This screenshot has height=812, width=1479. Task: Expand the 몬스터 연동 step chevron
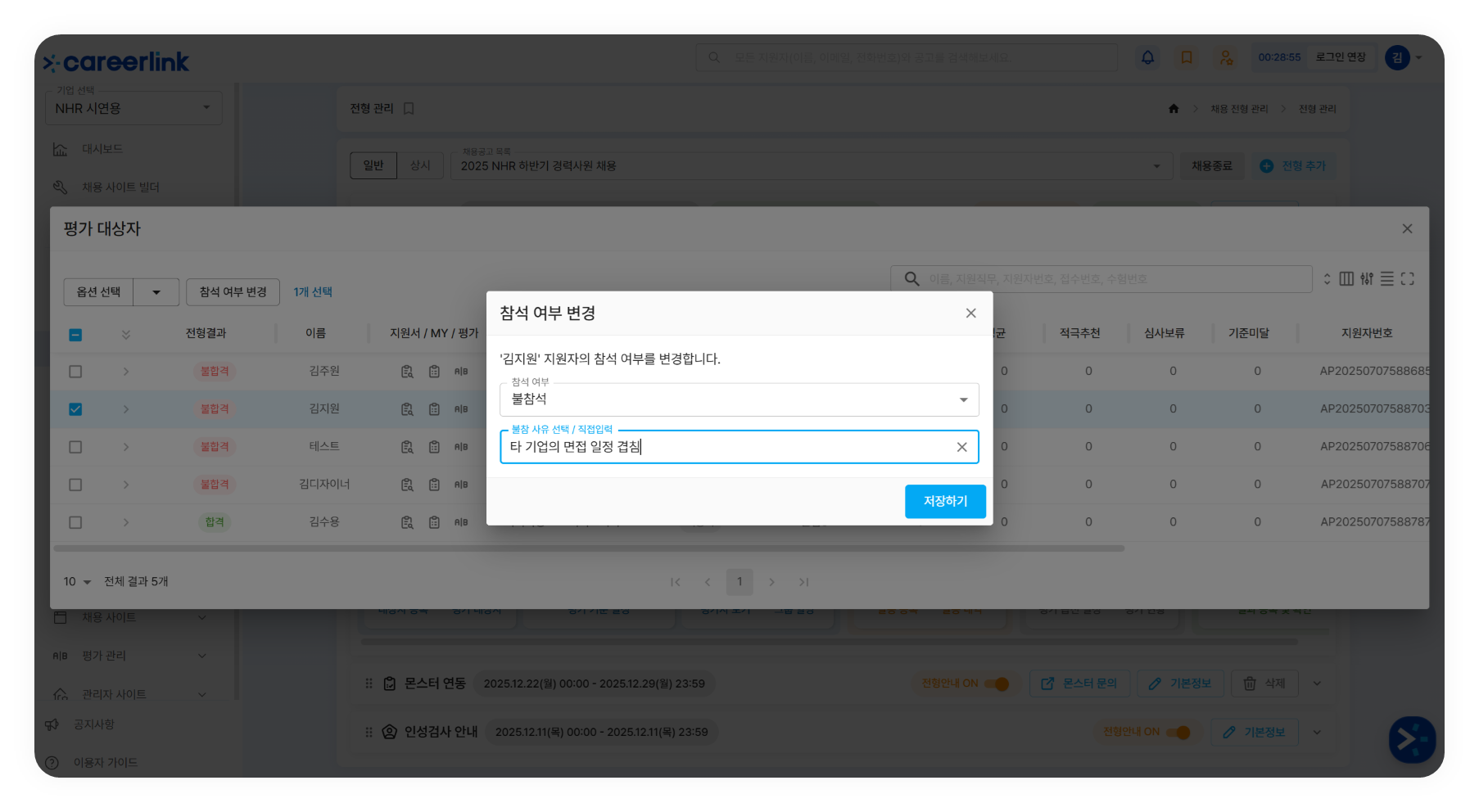tap(1317, 683)
